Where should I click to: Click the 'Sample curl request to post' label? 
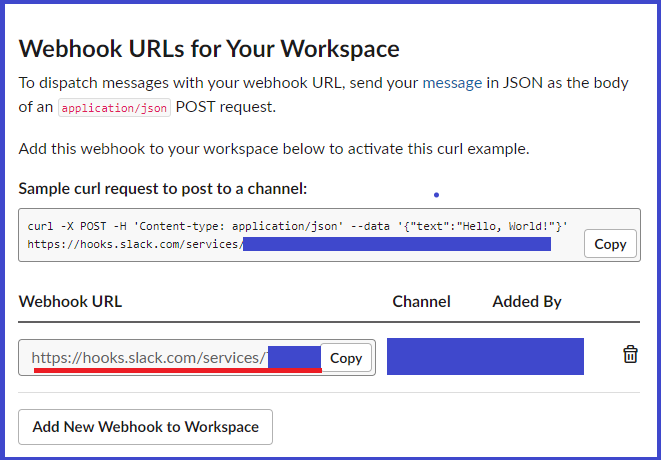(163, 189)
